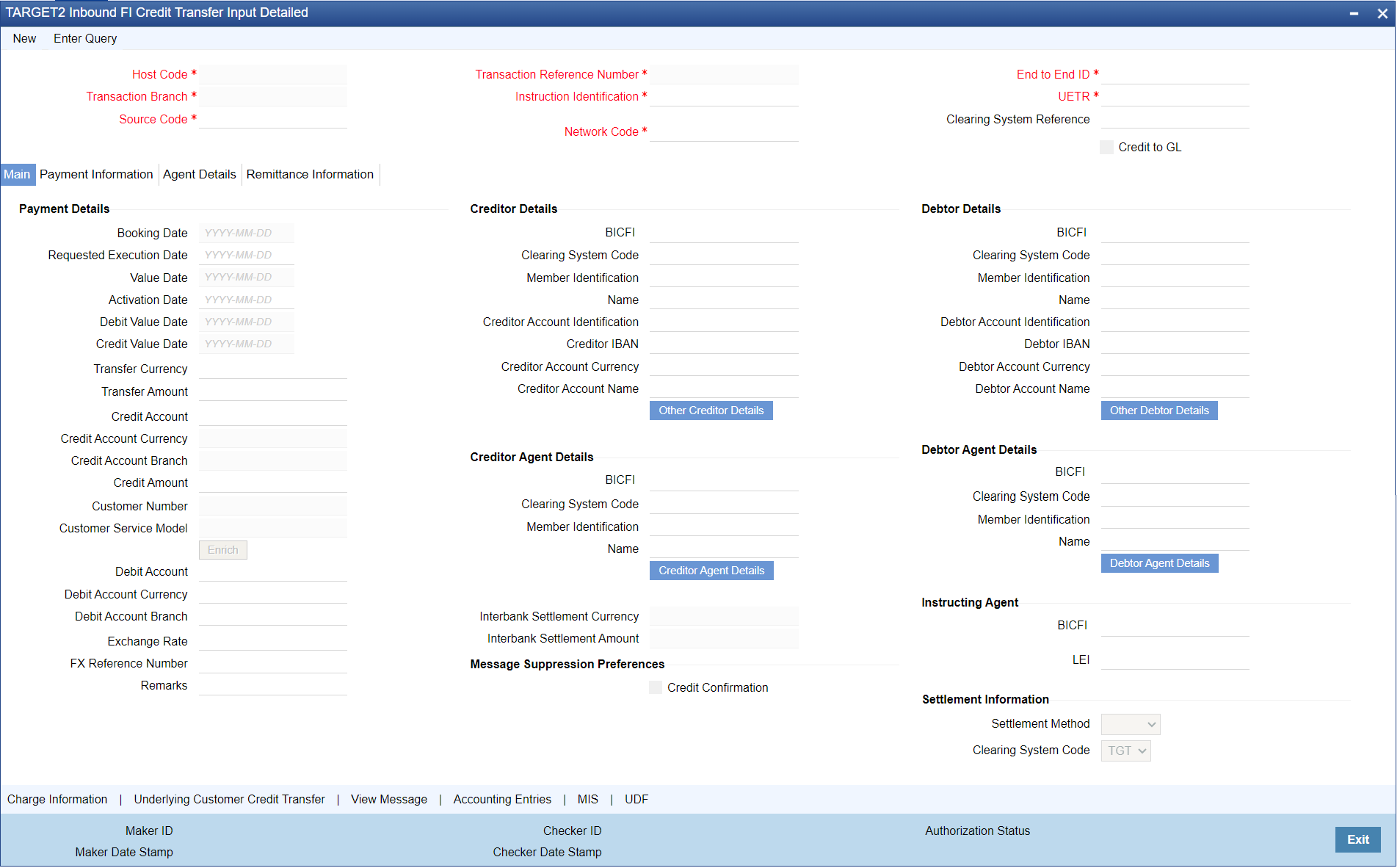The image size is (1400, 868).
Task: Minimize the TARGET2 Inbound FI window
Action: pyautogui.click(x=1354, y=13)
